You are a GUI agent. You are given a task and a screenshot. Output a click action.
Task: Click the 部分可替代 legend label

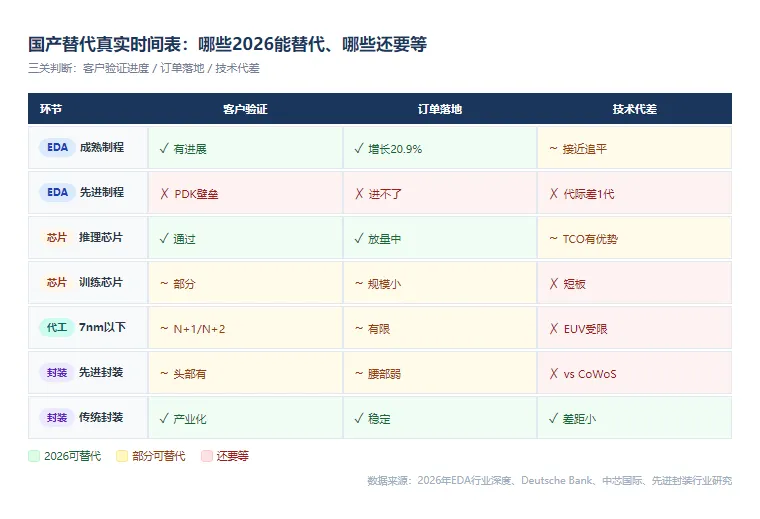point(158,456)
